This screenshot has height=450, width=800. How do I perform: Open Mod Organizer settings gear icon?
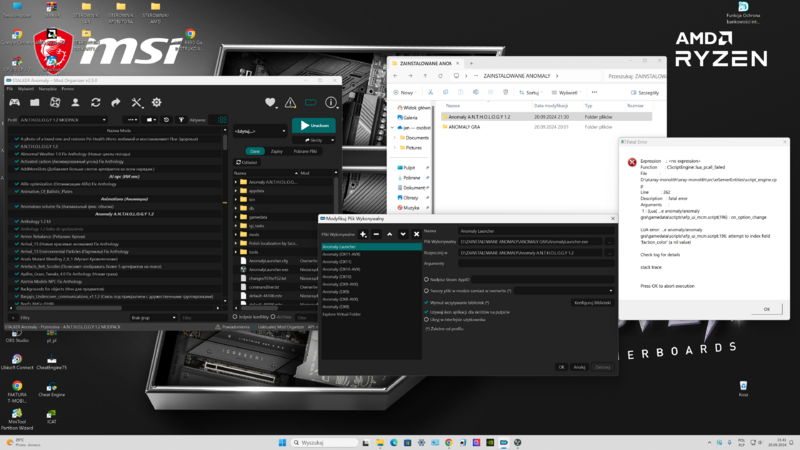pos(157,102)
